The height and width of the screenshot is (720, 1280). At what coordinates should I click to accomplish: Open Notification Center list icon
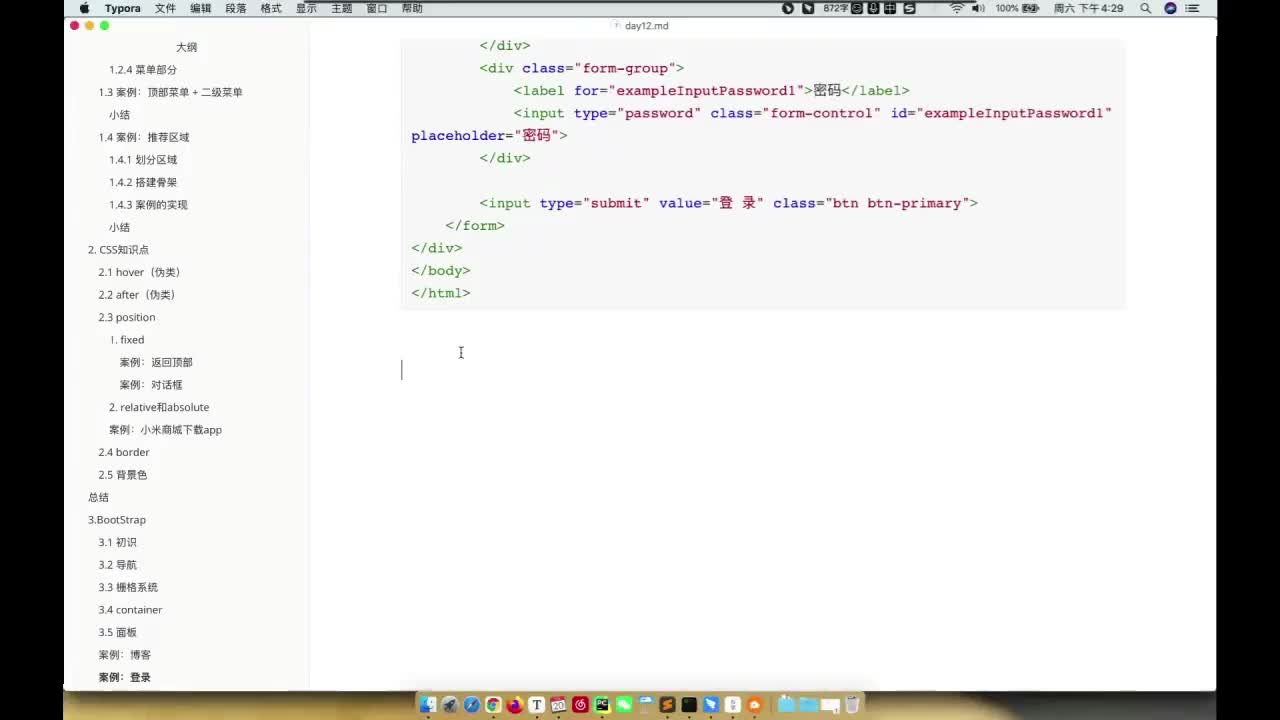click(1192, 8)
